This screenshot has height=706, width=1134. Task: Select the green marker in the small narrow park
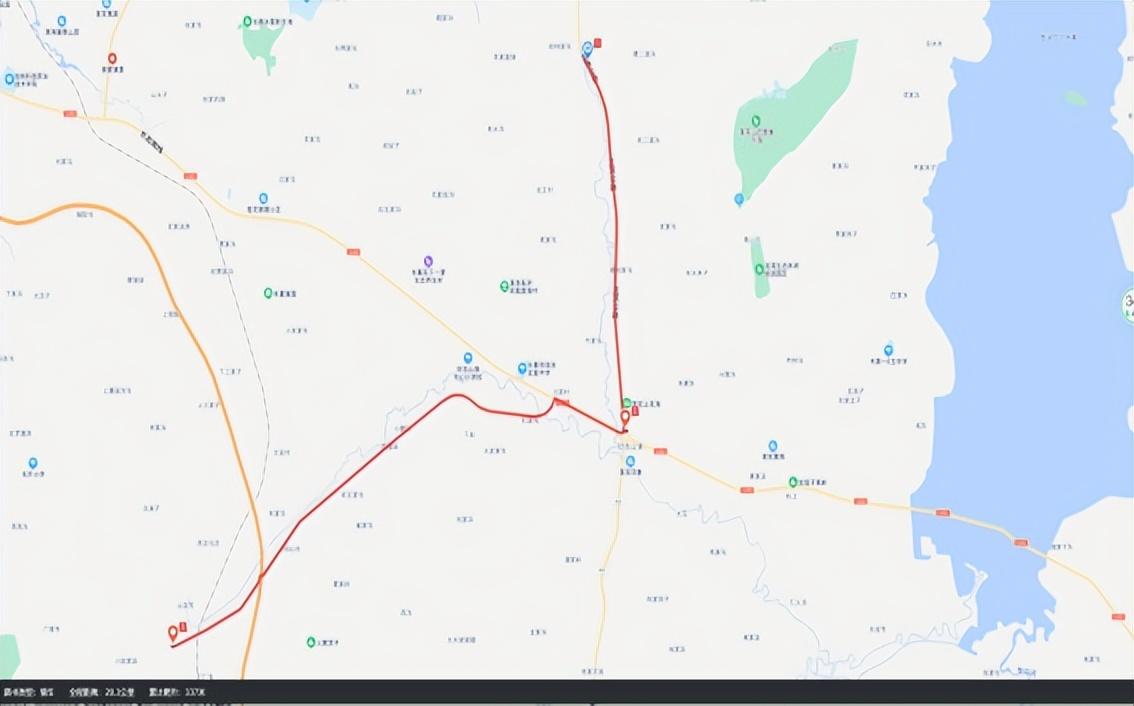pyautogui.click(x=759, y=269)
